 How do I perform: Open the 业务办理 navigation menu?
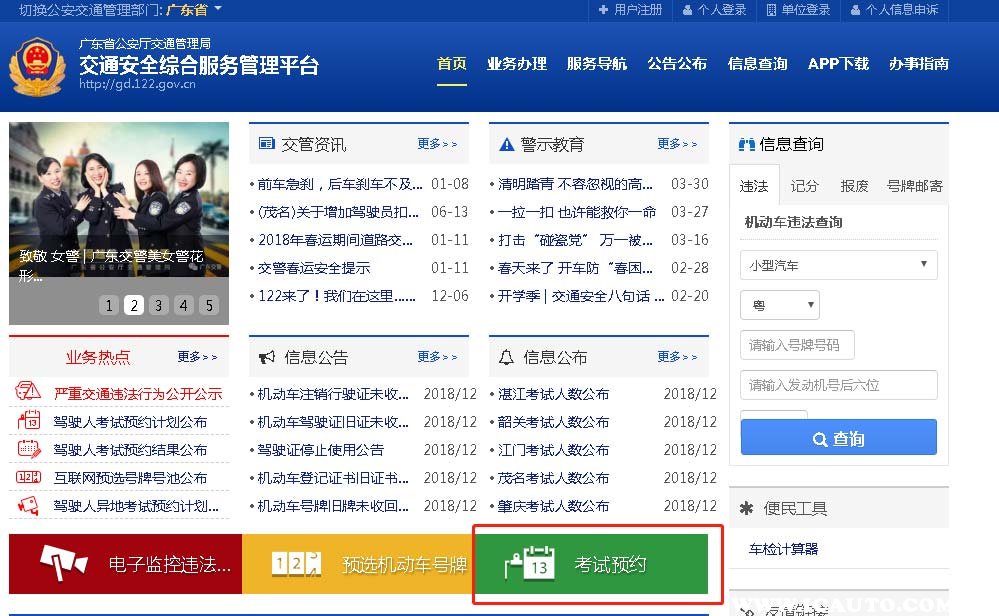pyautogui.click(x=516, y=63)
